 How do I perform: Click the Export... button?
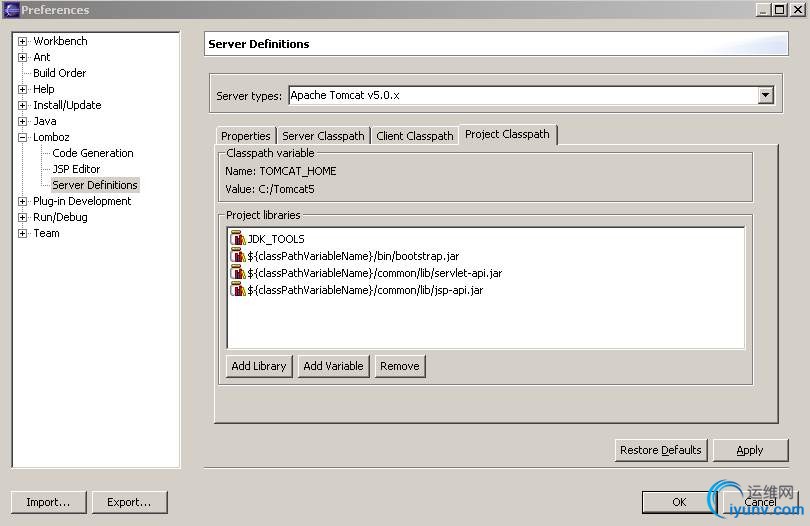(x=129, y=502)
